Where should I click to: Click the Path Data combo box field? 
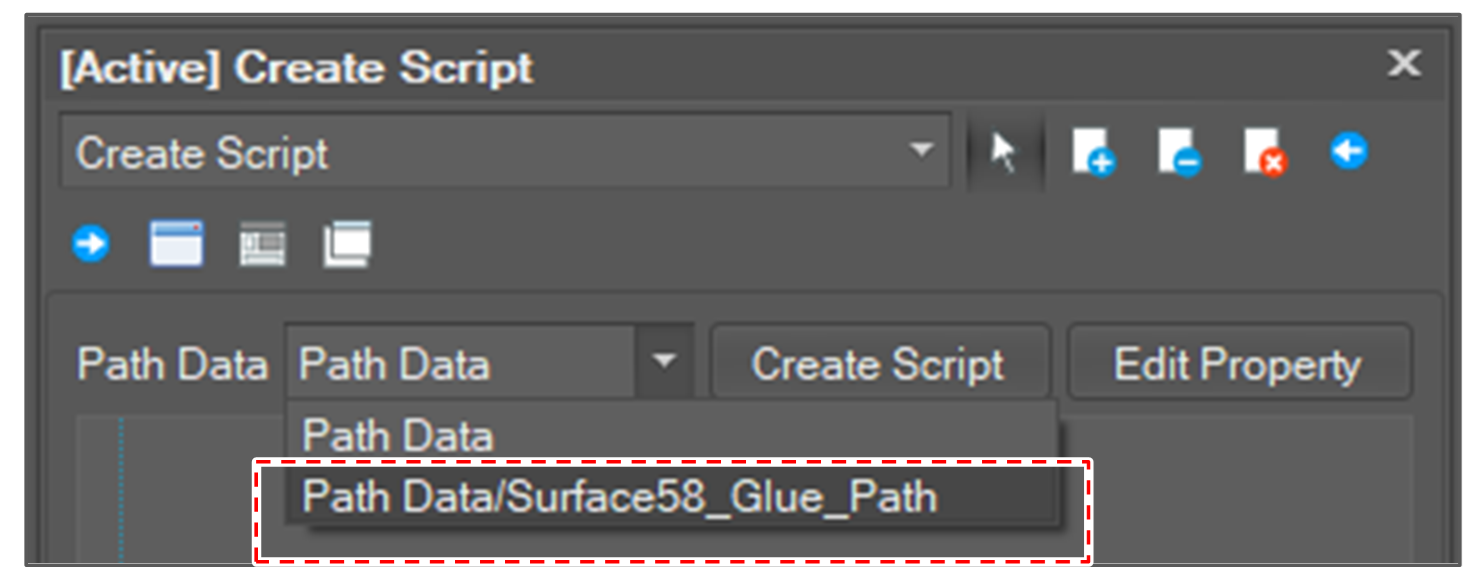pos(460,364)
